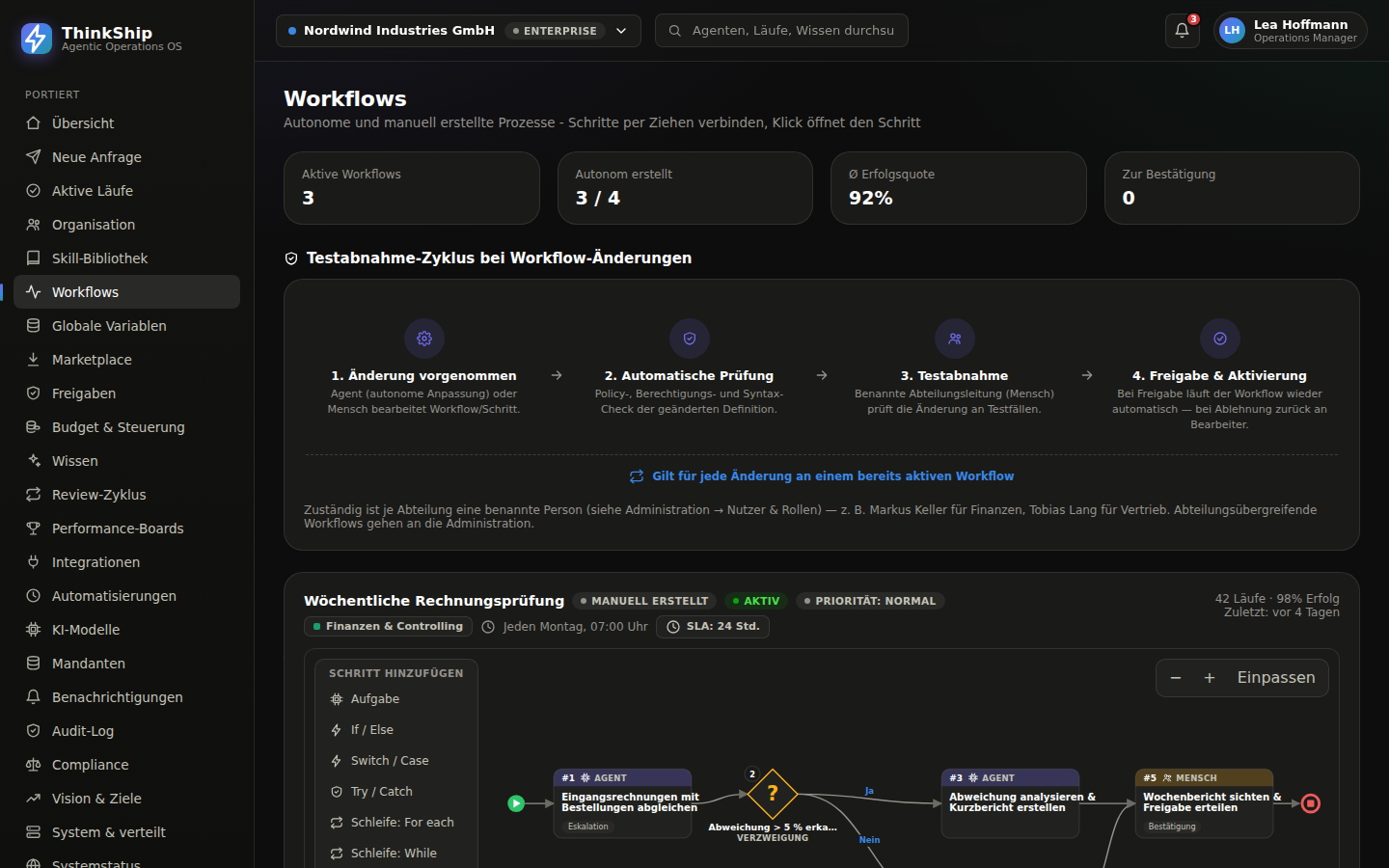Viewport: 1389px width, 868px height.
Task: Click the PRIORITÄT: NORMAL badge
Action: pyautogui.click(x=870, y=601)
